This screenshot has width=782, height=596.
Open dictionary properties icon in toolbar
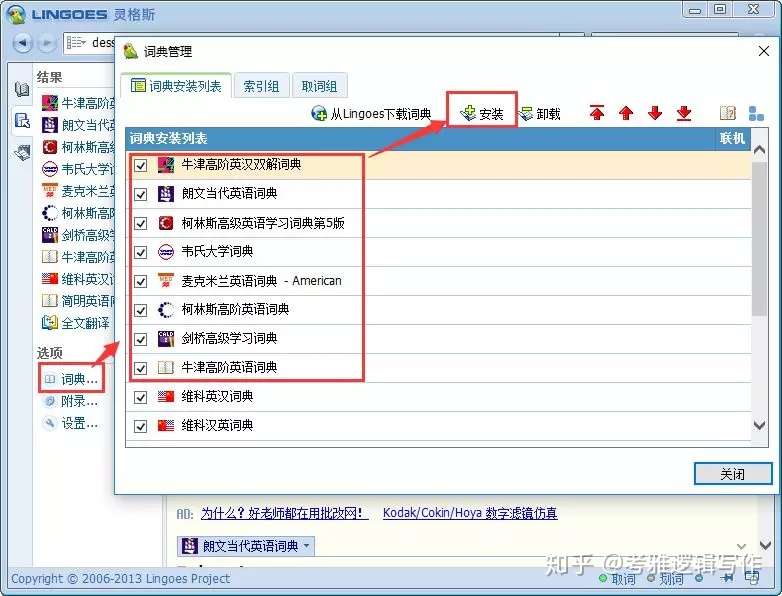tap(728, 113)
